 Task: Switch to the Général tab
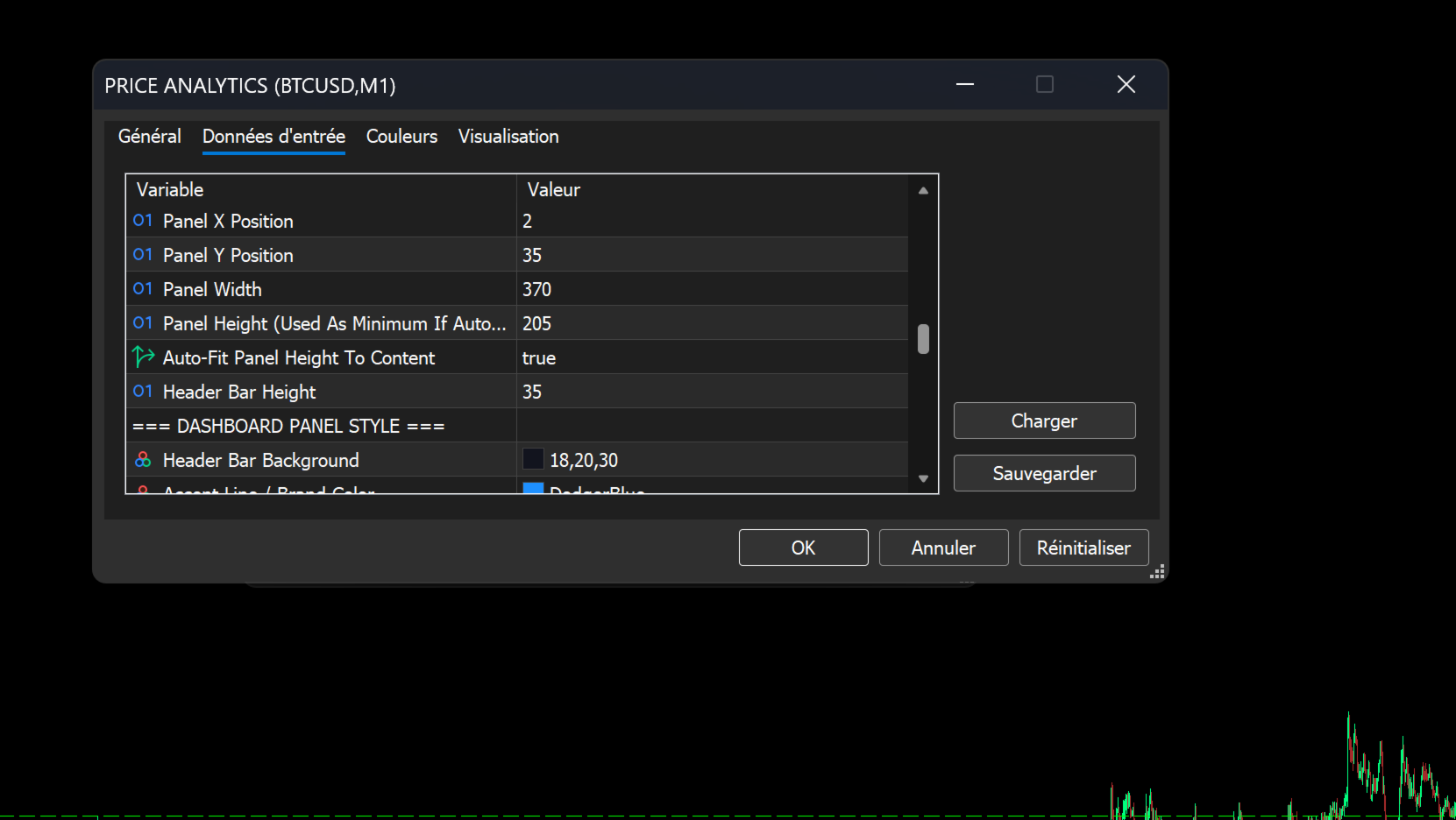click(x=150, y=137)
